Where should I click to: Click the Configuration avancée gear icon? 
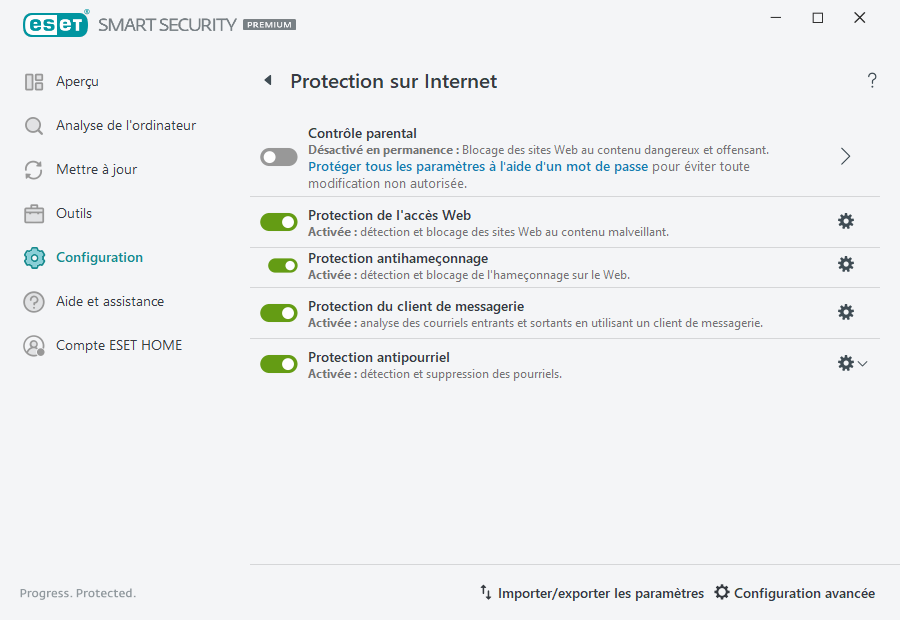(x=722, y=593)
